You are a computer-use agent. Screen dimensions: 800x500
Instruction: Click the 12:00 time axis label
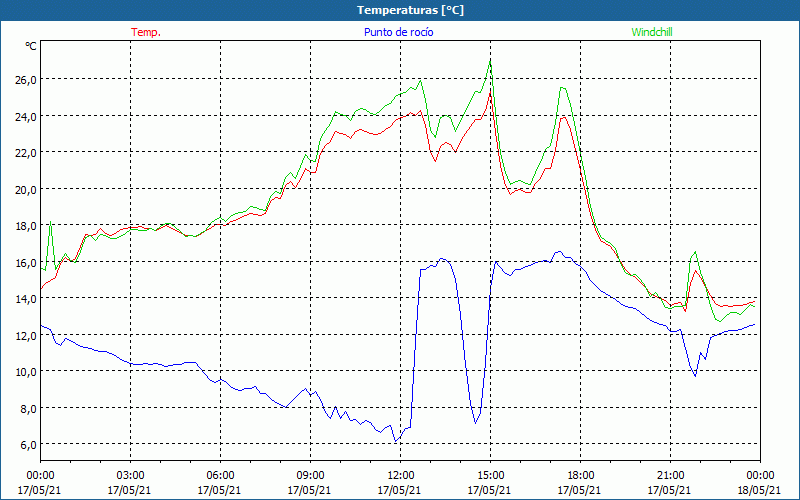tap(400, 476)
